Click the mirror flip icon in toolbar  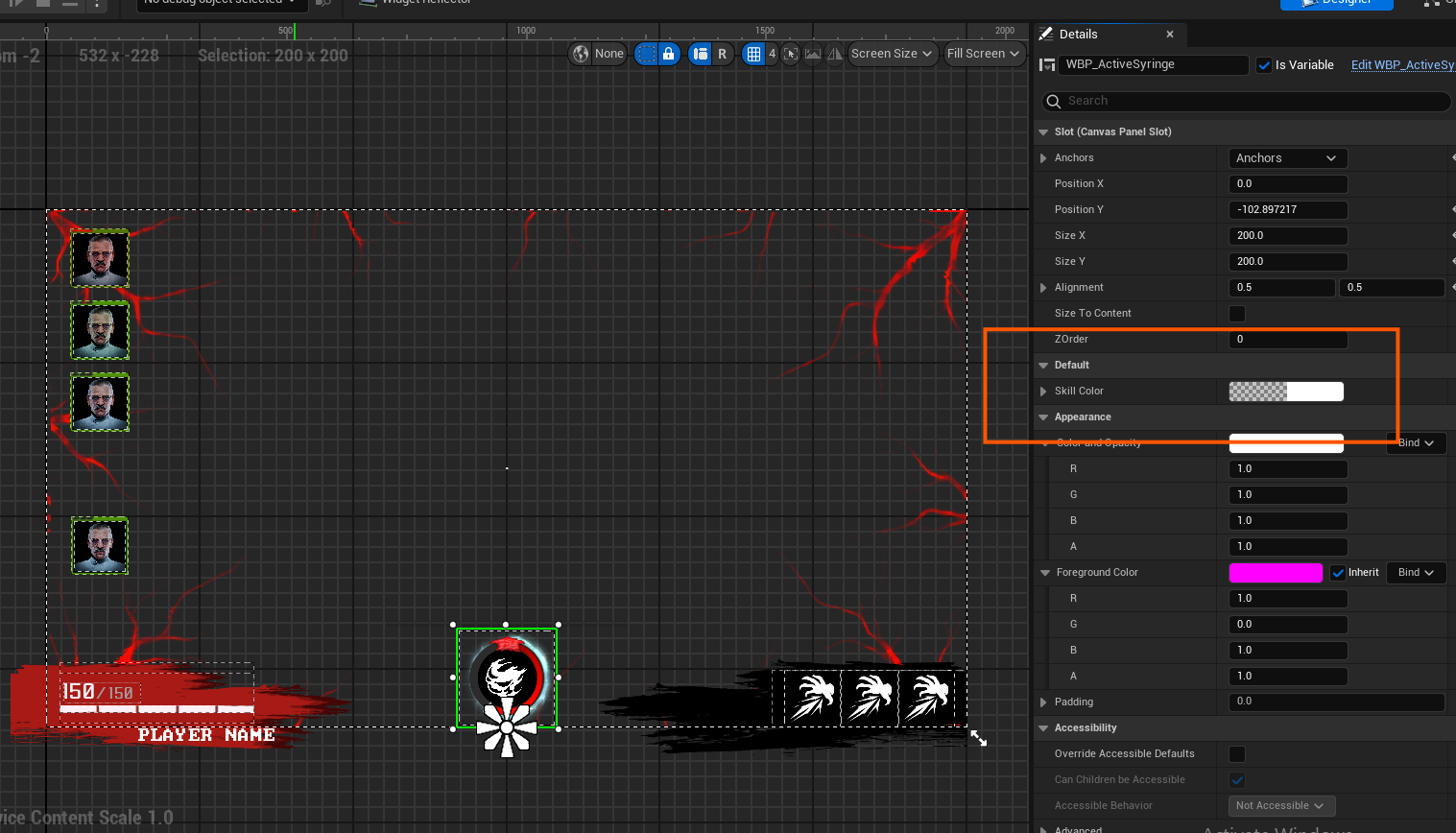(x=835, y=54)
